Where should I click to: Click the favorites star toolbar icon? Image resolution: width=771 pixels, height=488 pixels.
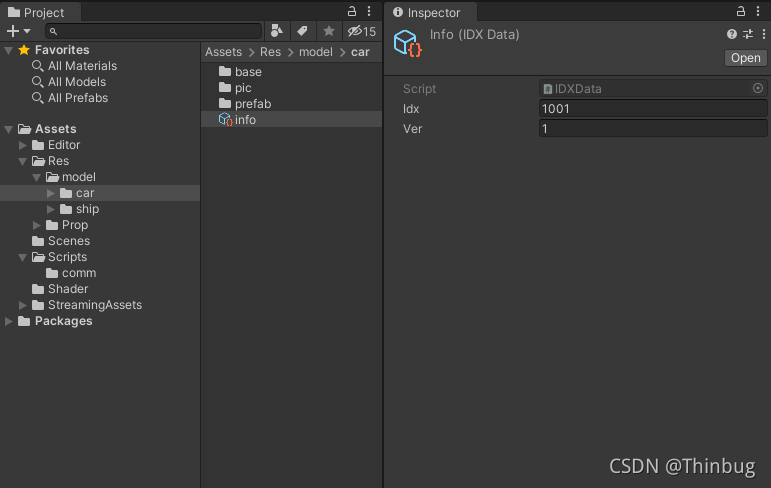328,31
